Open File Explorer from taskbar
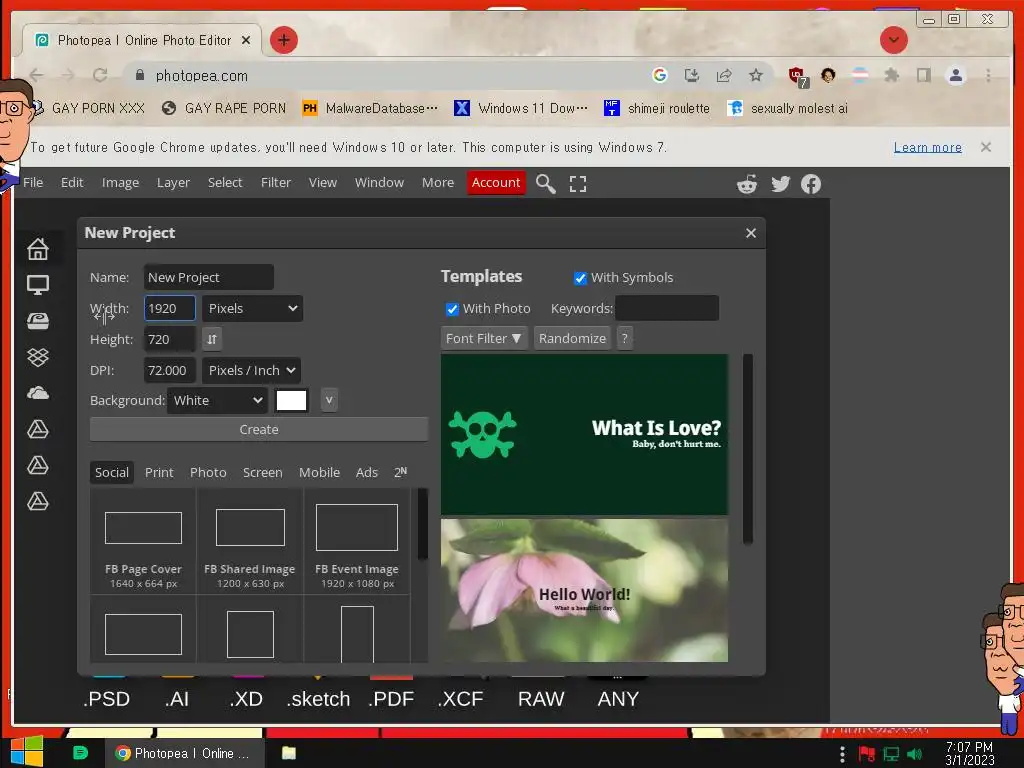Viewport: 1024px width, 768px height. point(289,753)
